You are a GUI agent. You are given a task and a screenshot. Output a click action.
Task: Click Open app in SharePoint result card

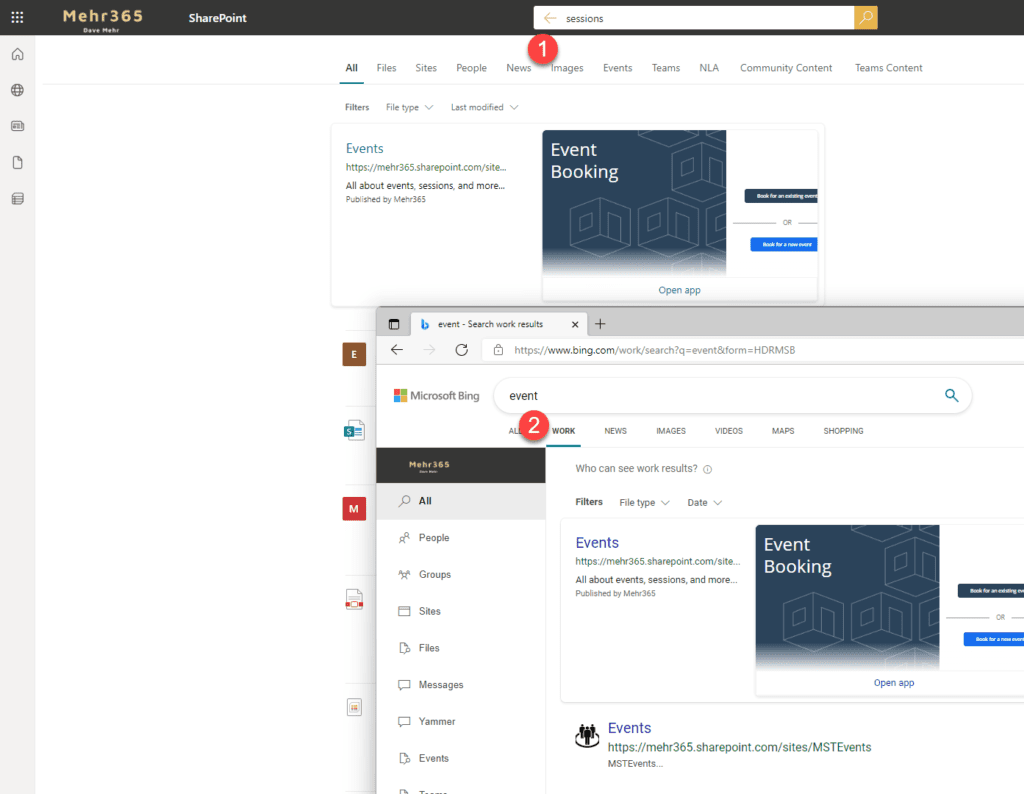[679, 290]
